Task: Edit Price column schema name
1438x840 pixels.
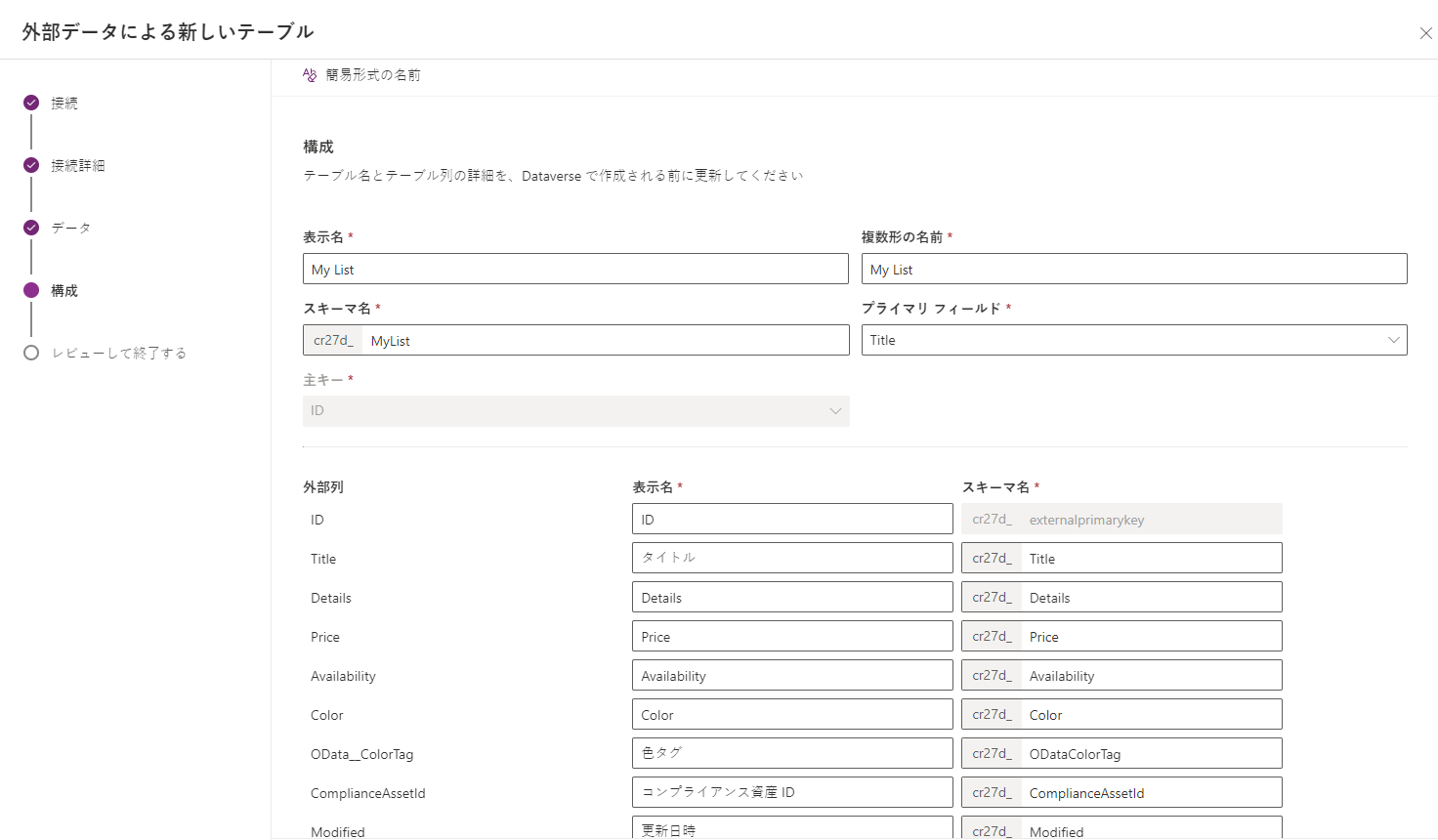Action: pos(1152,636)
